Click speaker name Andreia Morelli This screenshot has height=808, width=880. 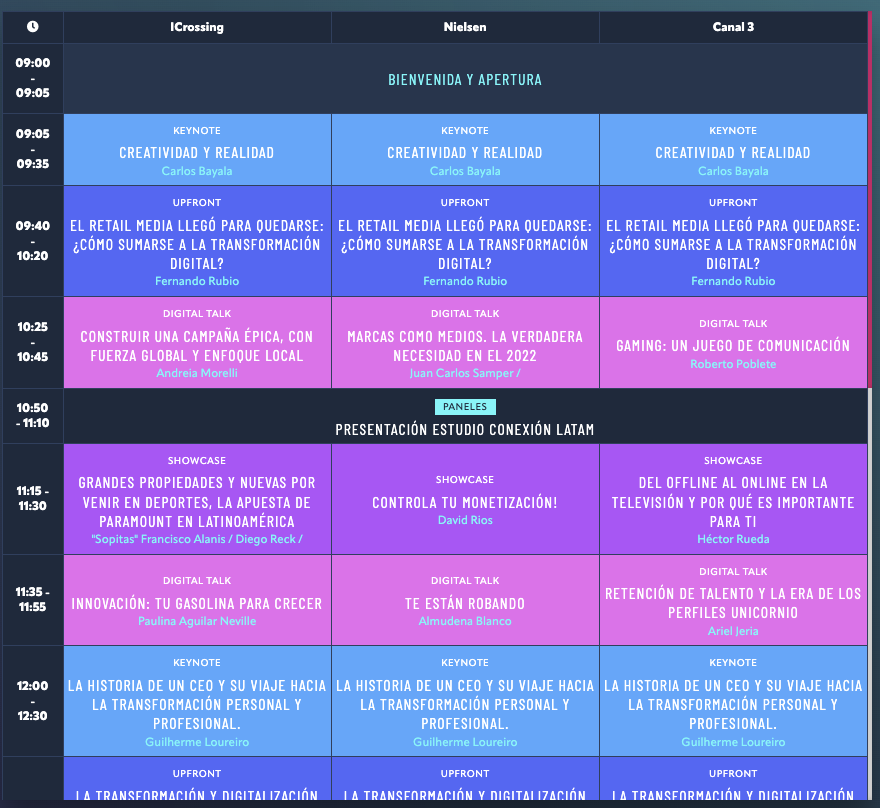pos(197,373)
